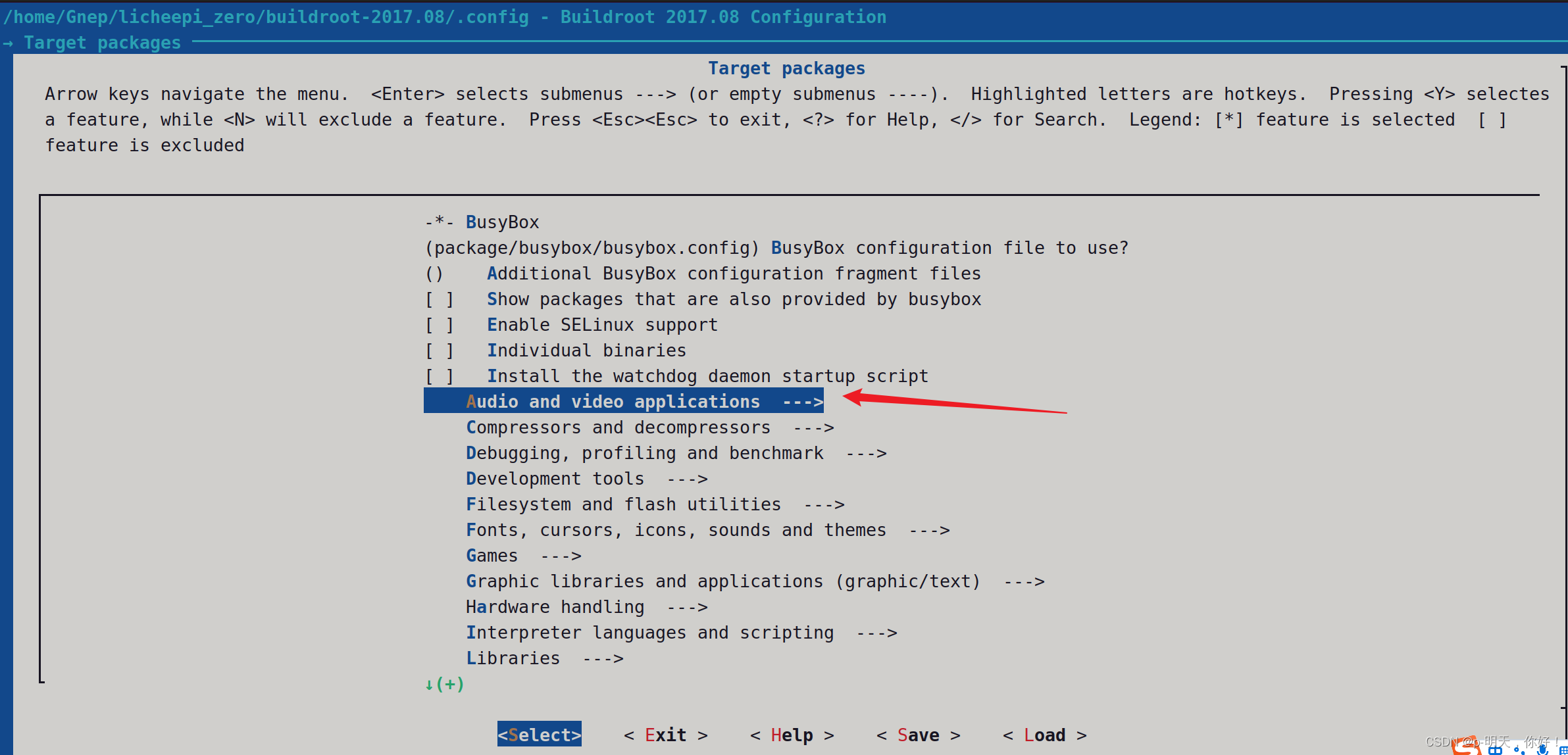Open Hardware handling submenu
Screen dimensions: 1568x755
pyautogui.click(x=587, y=607)
